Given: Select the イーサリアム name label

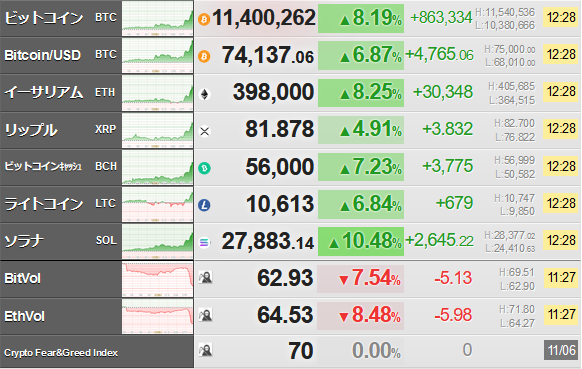Looking at the screenshot, I should (x=44, y=92).
